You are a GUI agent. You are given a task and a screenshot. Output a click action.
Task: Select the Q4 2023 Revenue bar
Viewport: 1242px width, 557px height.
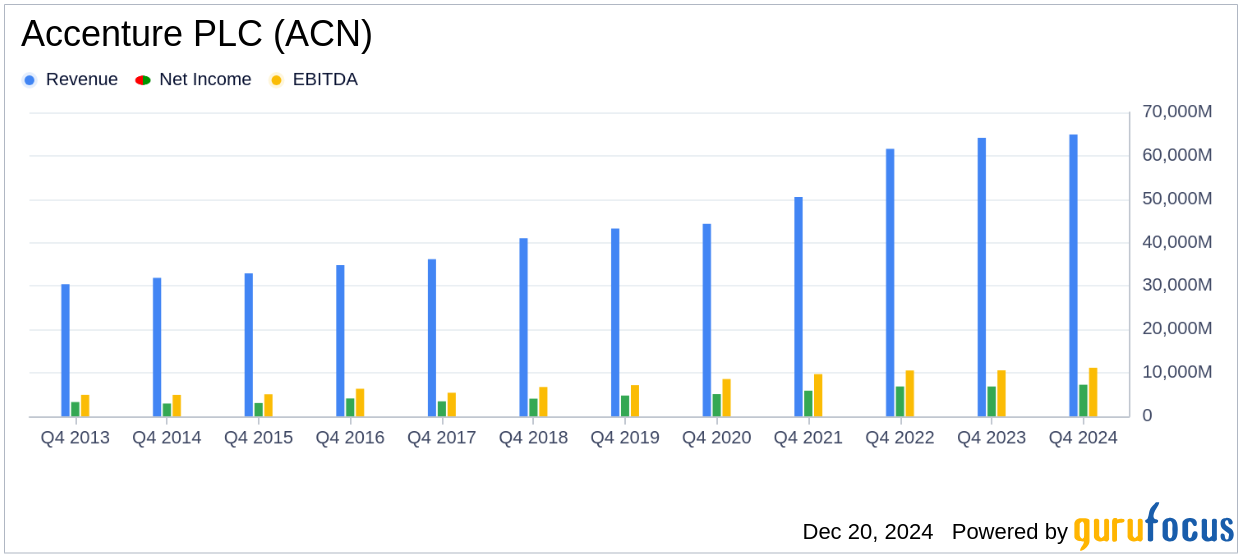click(982, 277)
